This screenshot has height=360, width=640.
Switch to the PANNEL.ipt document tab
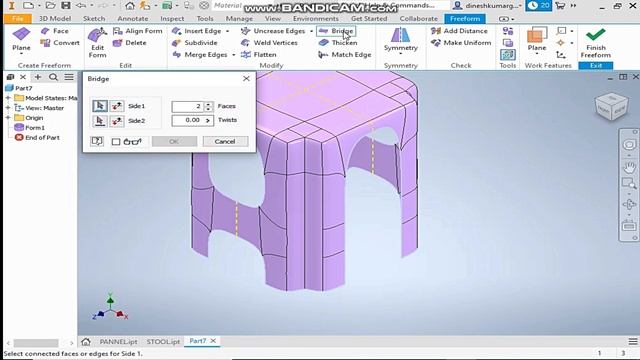tap(118, 342)
